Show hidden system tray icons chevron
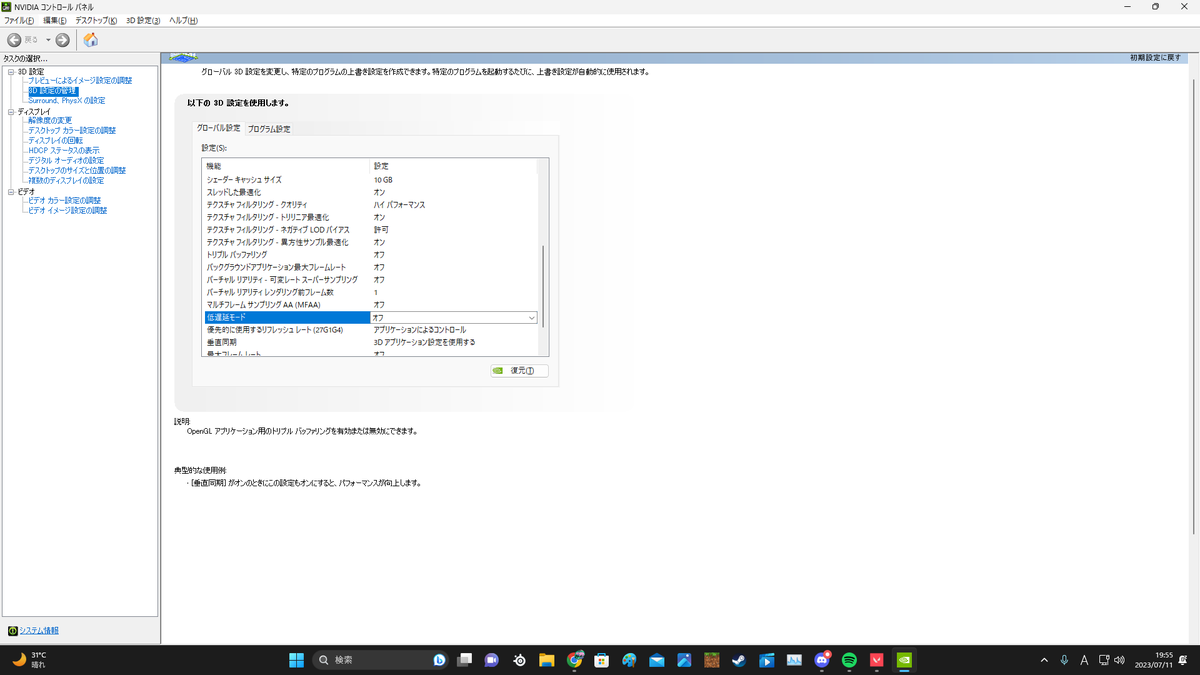 coord(1044,660)
